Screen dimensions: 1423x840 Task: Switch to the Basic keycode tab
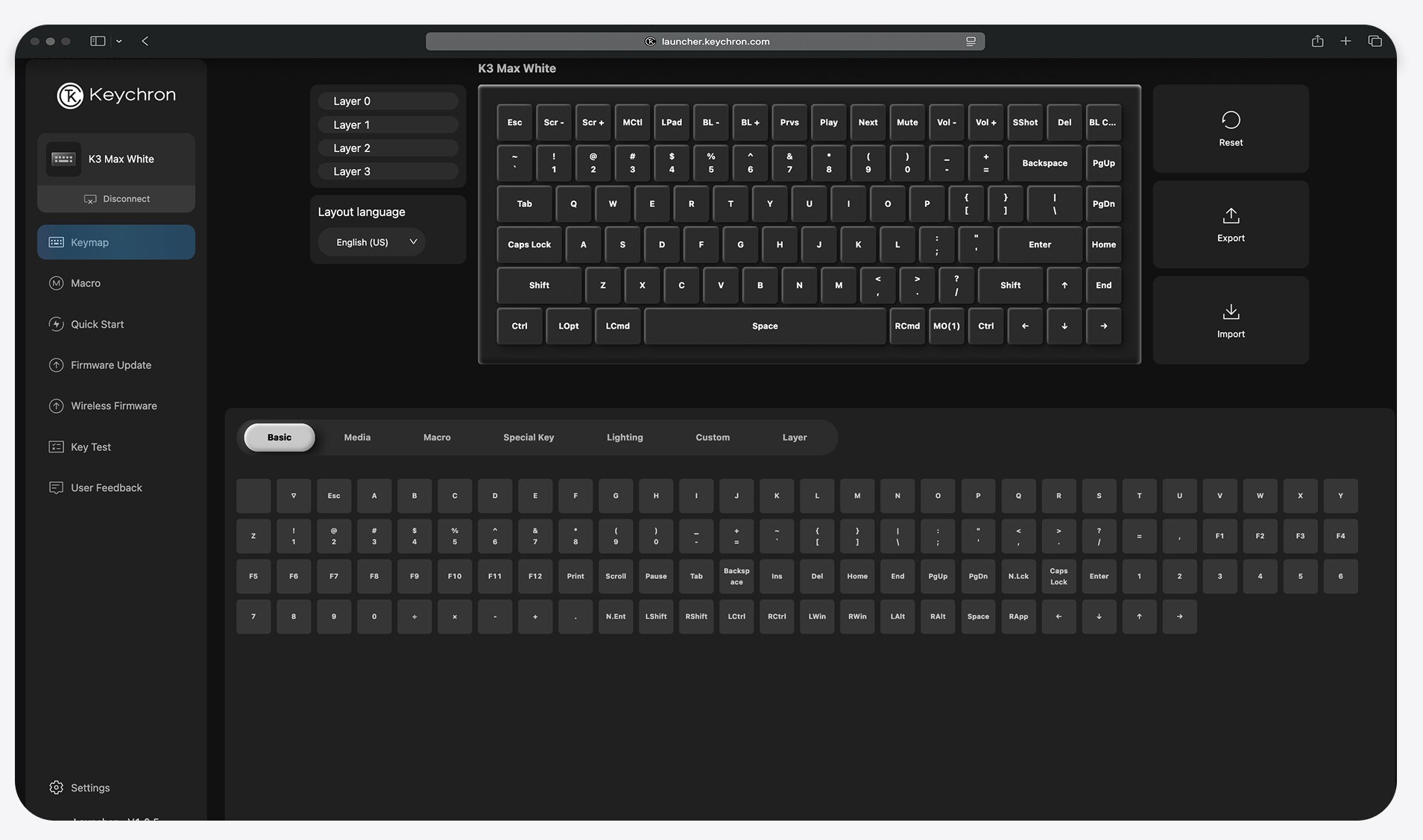coord(280,438)
